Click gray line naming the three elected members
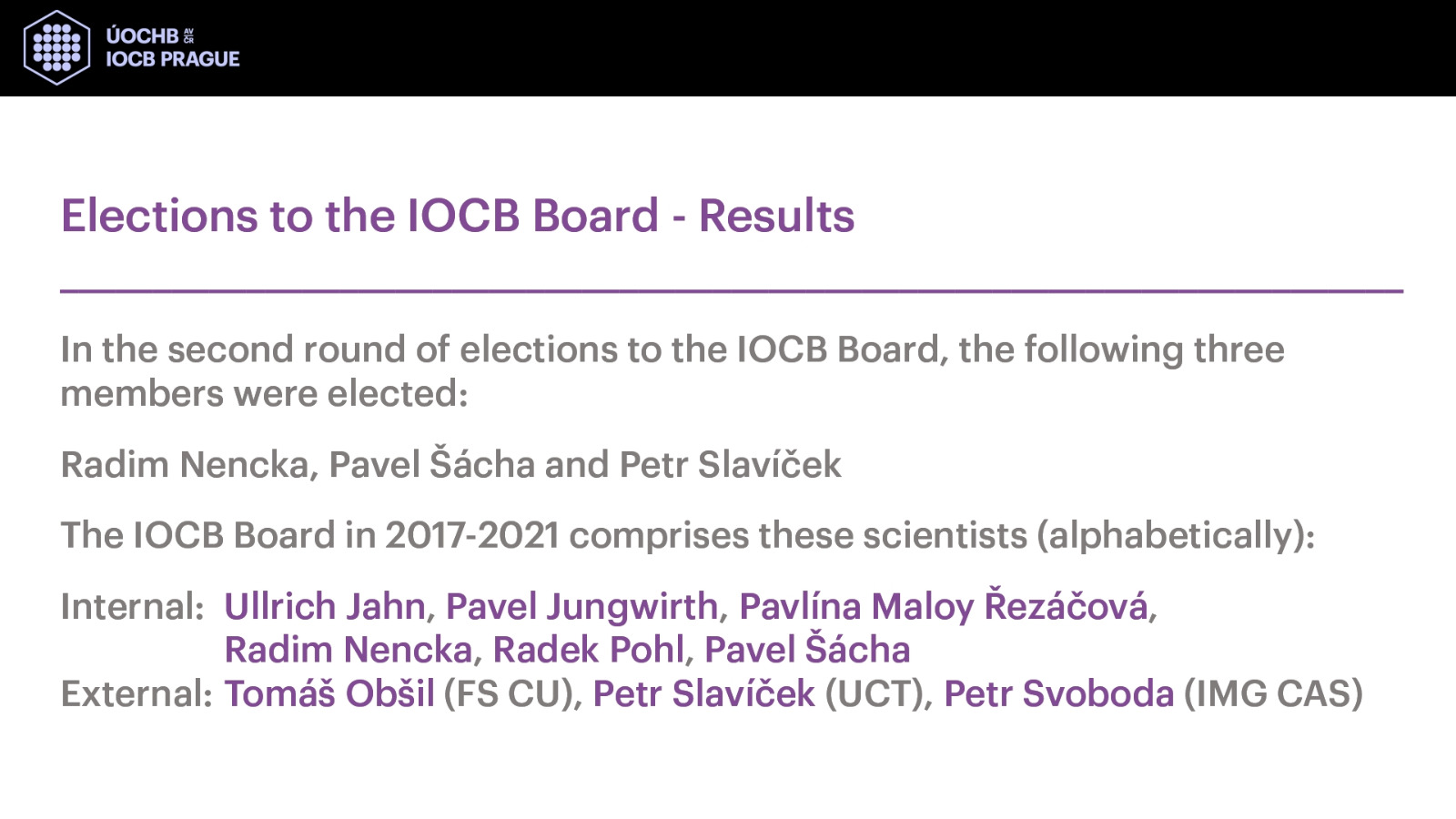The image size is (1456, 819). 450,464
